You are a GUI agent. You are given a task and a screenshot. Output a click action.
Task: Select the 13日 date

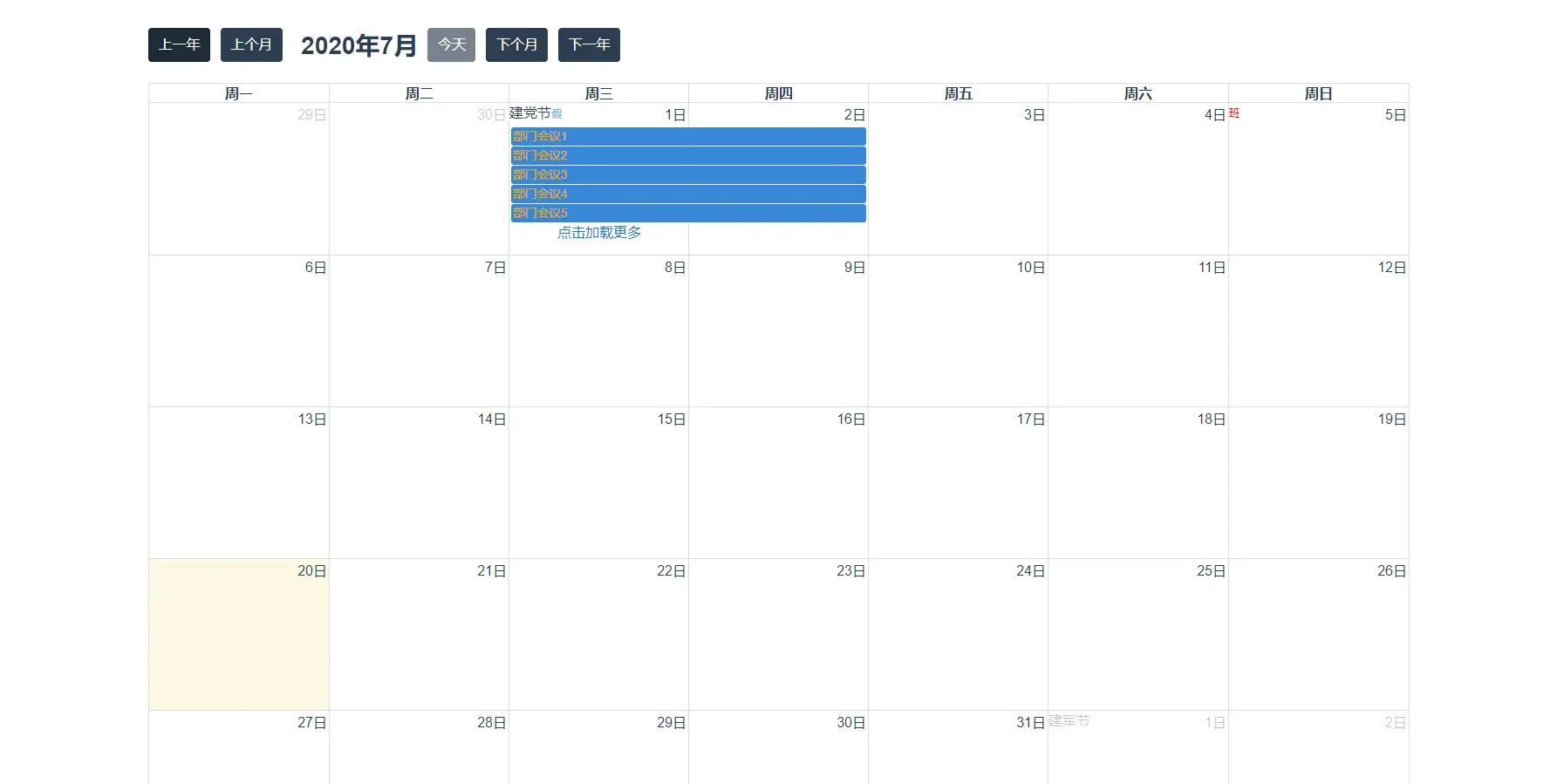click(311, 419)
